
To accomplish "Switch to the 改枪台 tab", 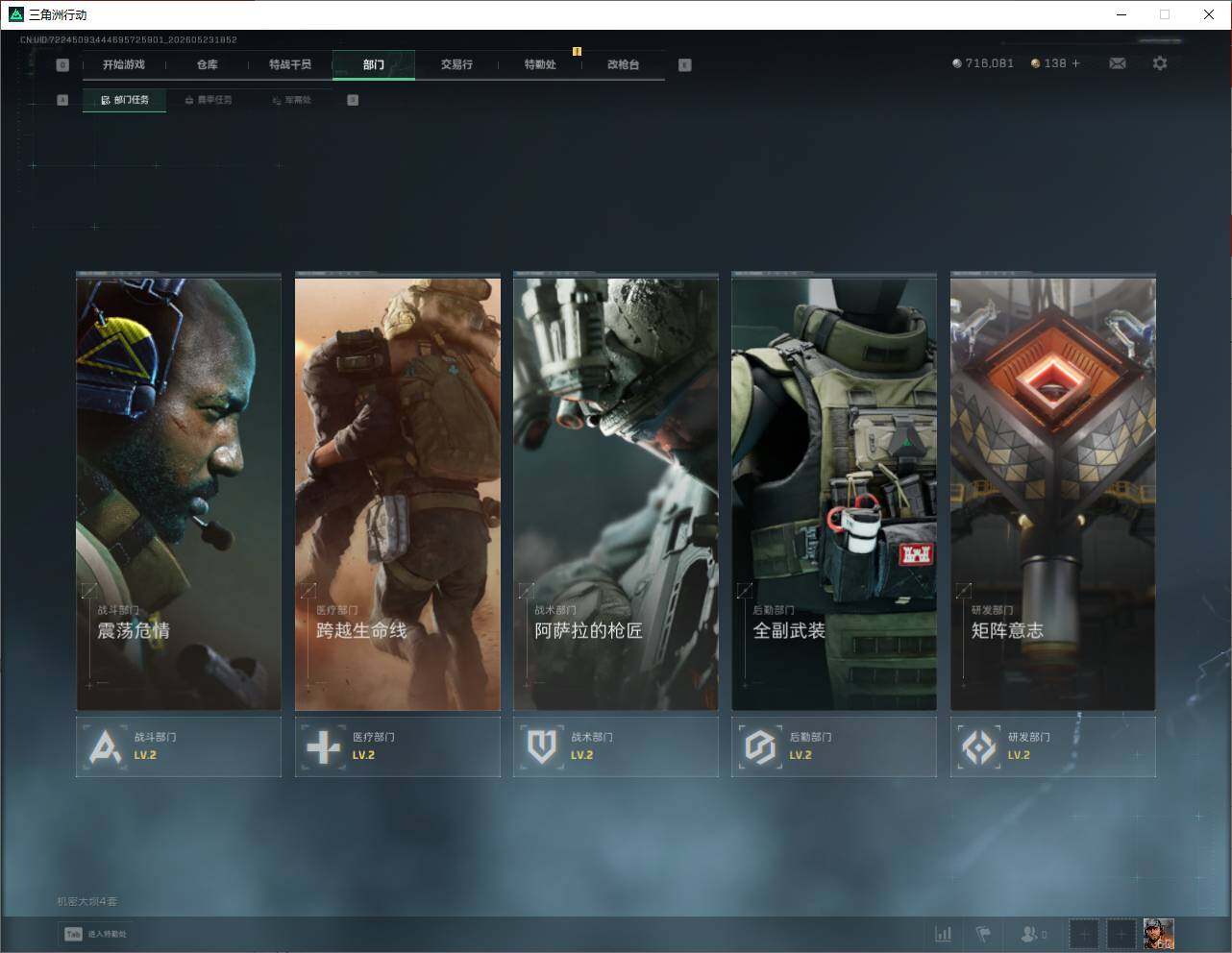I will click(623, 64).
